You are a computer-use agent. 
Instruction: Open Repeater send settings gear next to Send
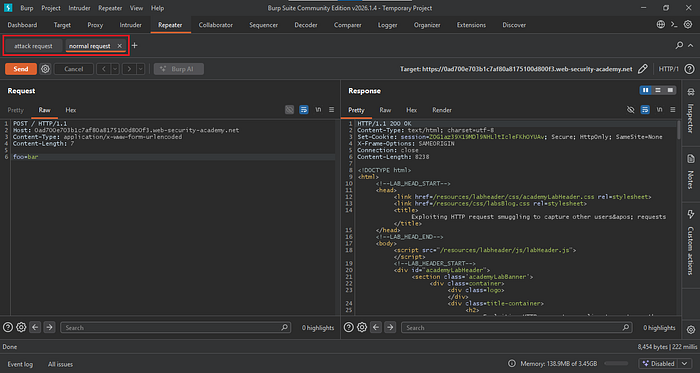coord(45,69)
